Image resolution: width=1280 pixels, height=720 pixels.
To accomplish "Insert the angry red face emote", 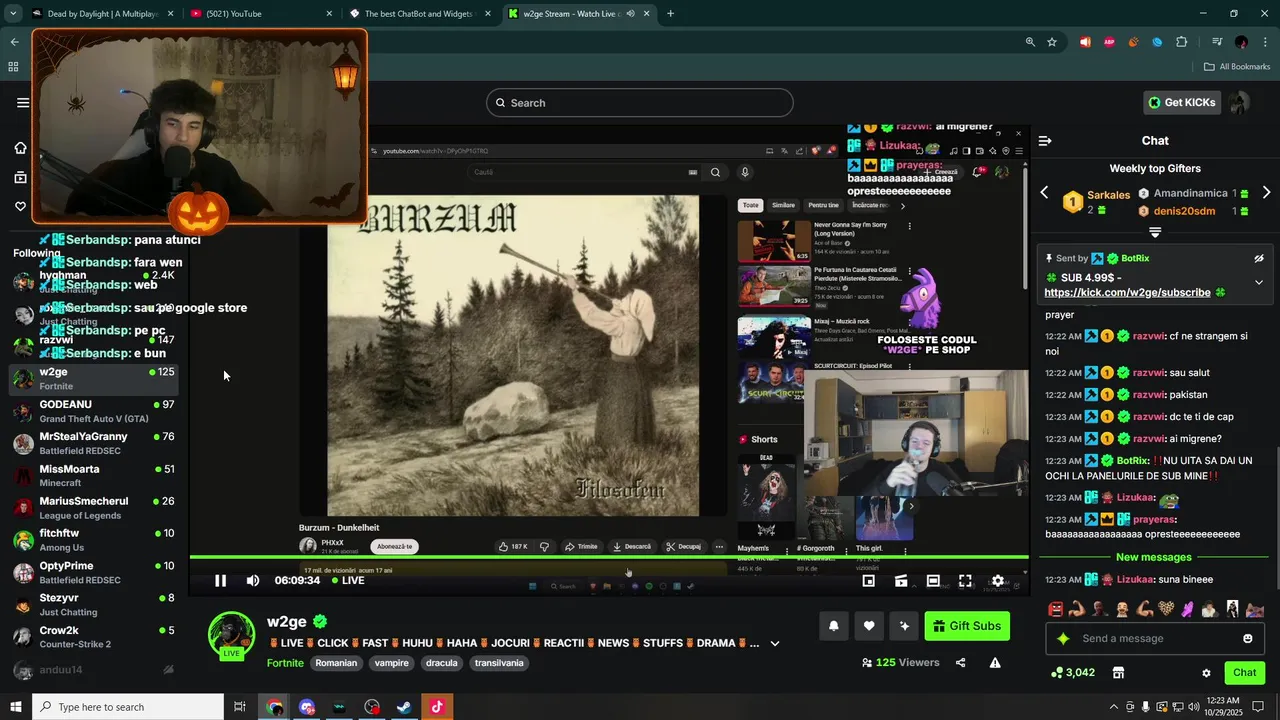I will (x=1055, y=609).
